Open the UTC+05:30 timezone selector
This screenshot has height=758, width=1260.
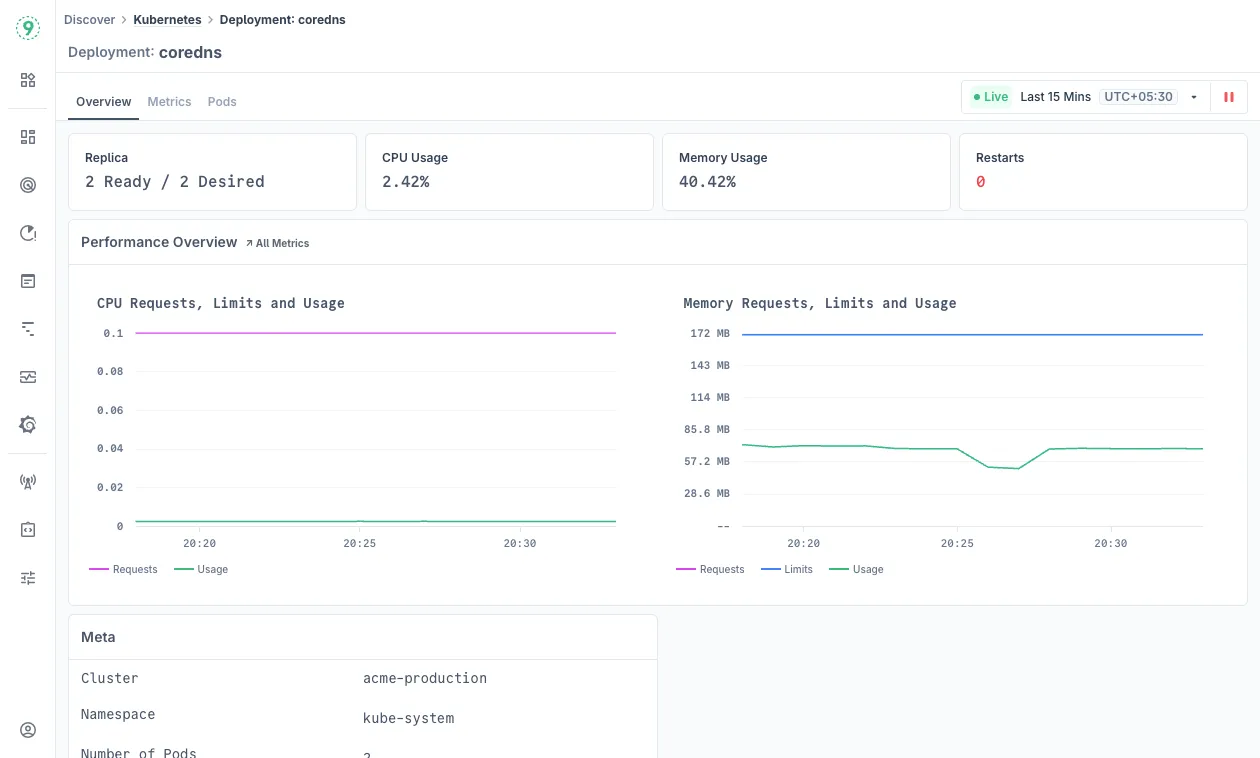coord(1138,96)
